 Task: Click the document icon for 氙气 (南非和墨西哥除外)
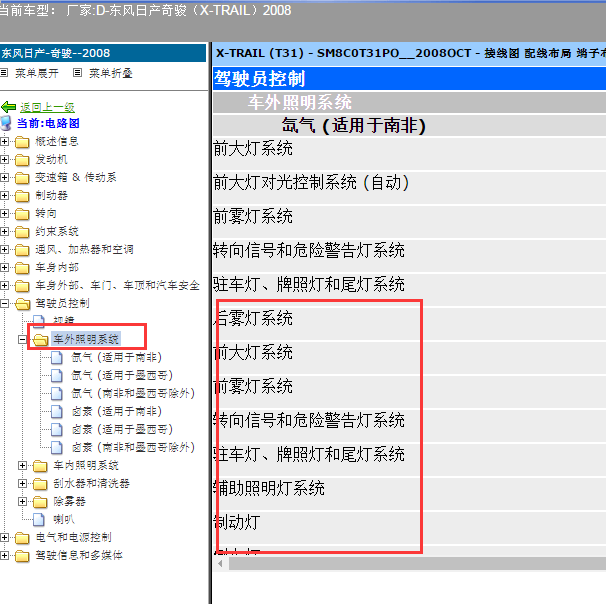tap(57, 393)
